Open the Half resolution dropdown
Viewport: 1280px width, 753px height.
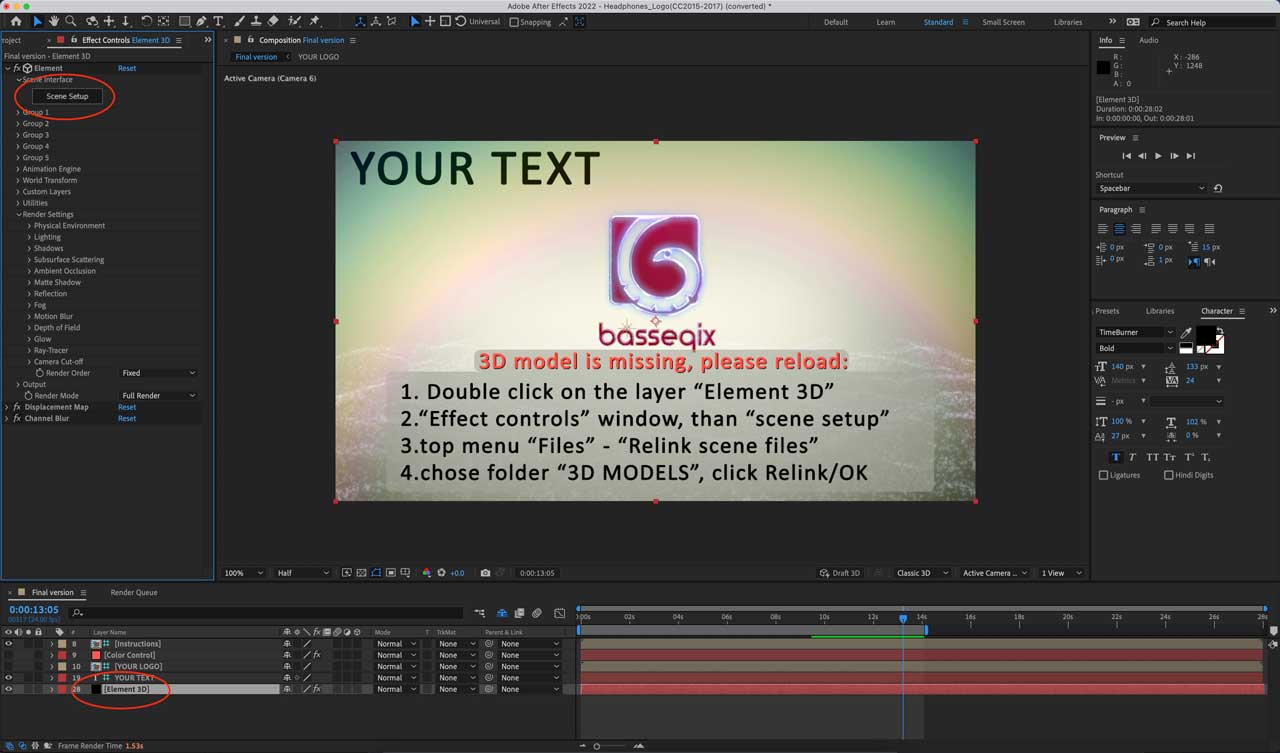click(x=302, y=573)
